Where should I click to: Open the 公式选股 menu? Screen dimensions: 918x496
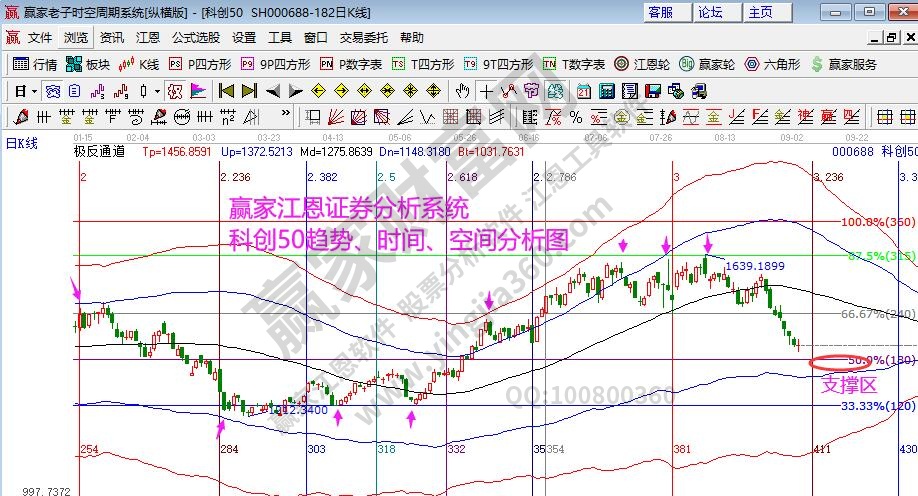point(196,38)
